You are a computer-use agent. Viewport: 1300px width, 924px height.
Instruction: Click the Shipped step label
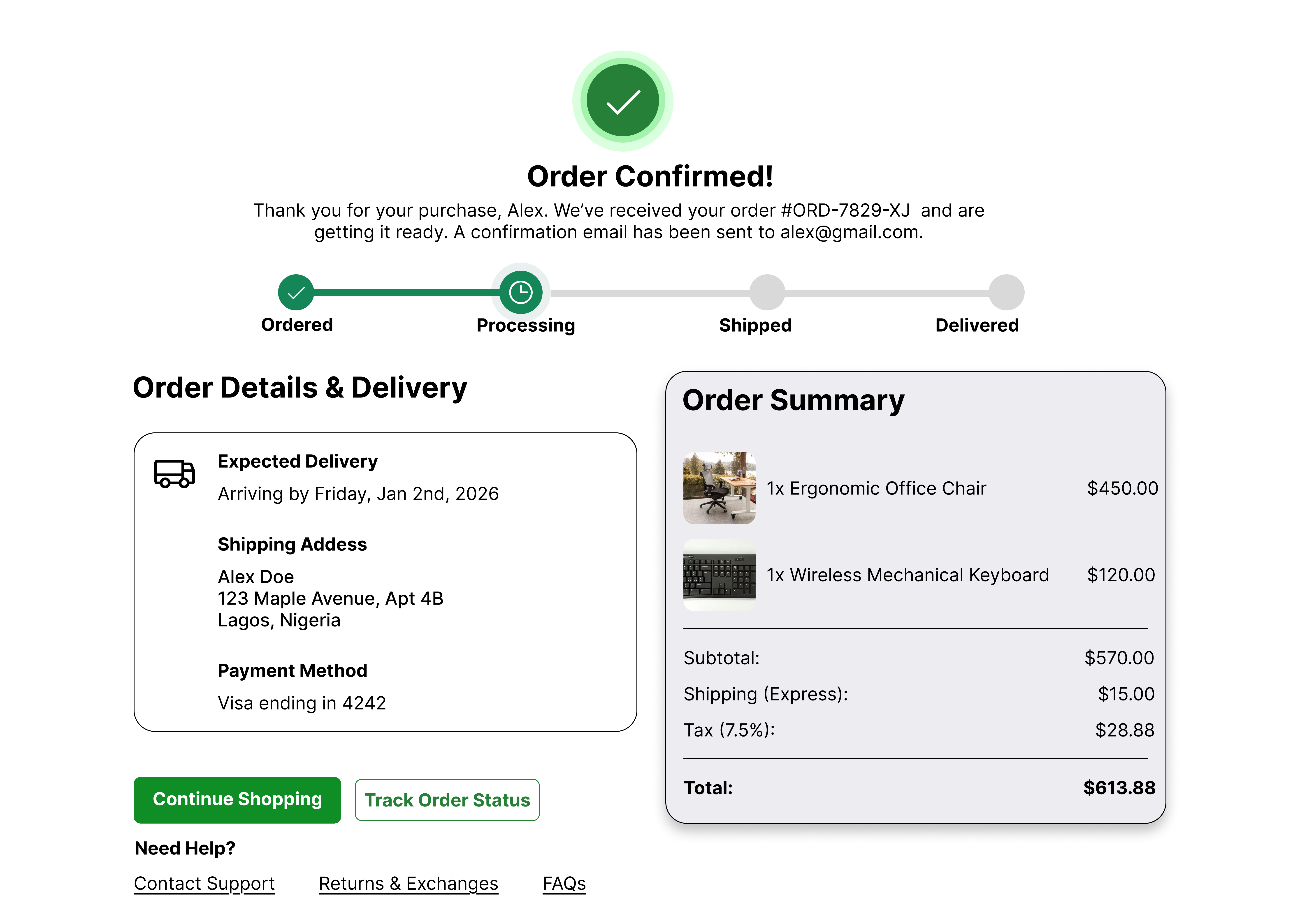pos(755,326)
